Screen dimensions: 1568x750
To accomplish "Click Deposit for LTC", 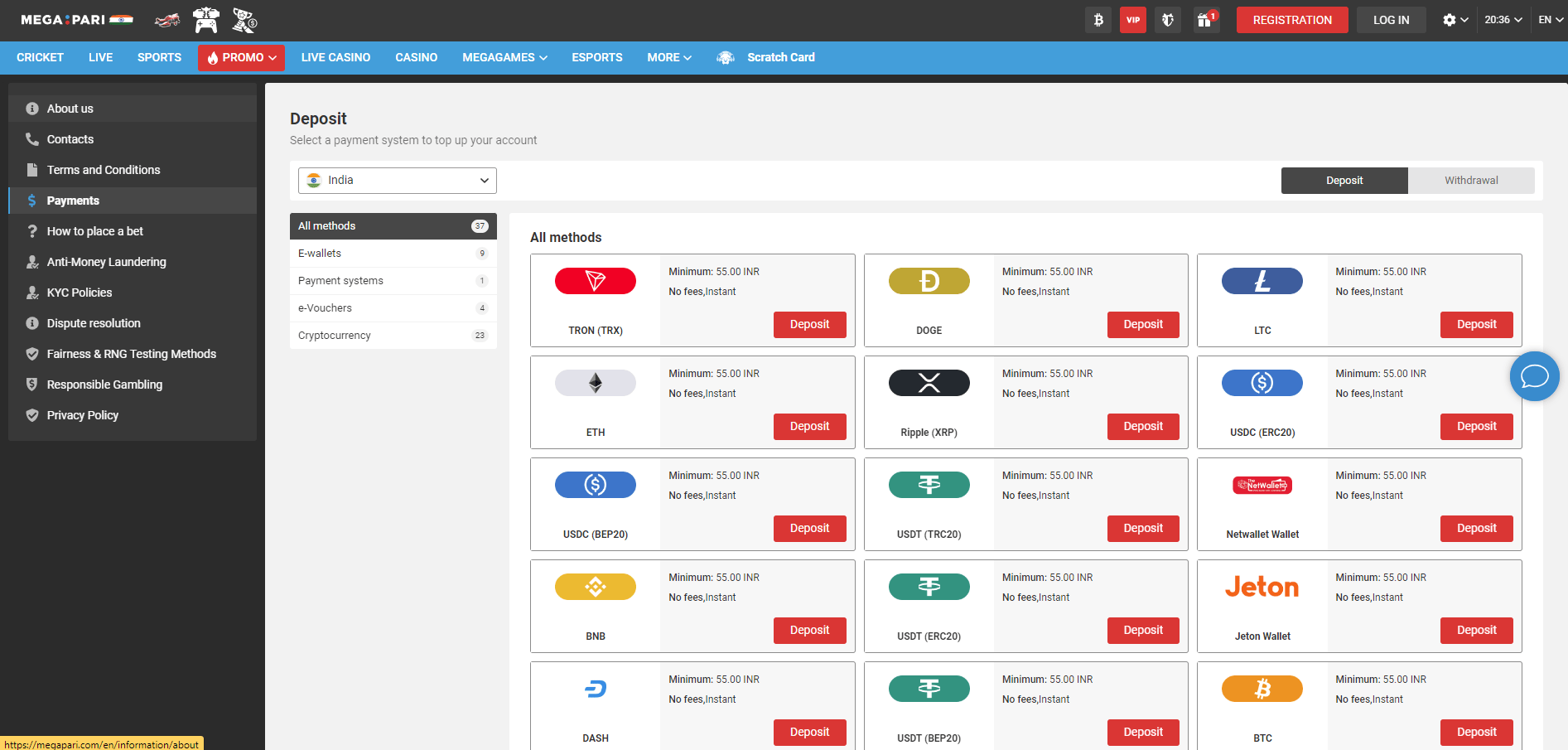I will 1476,325.
